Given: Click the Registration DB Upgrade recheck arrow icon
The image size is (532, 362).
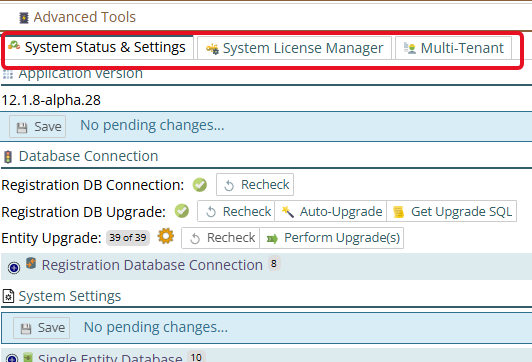Looking at the screenshot, I should [211, 212].
